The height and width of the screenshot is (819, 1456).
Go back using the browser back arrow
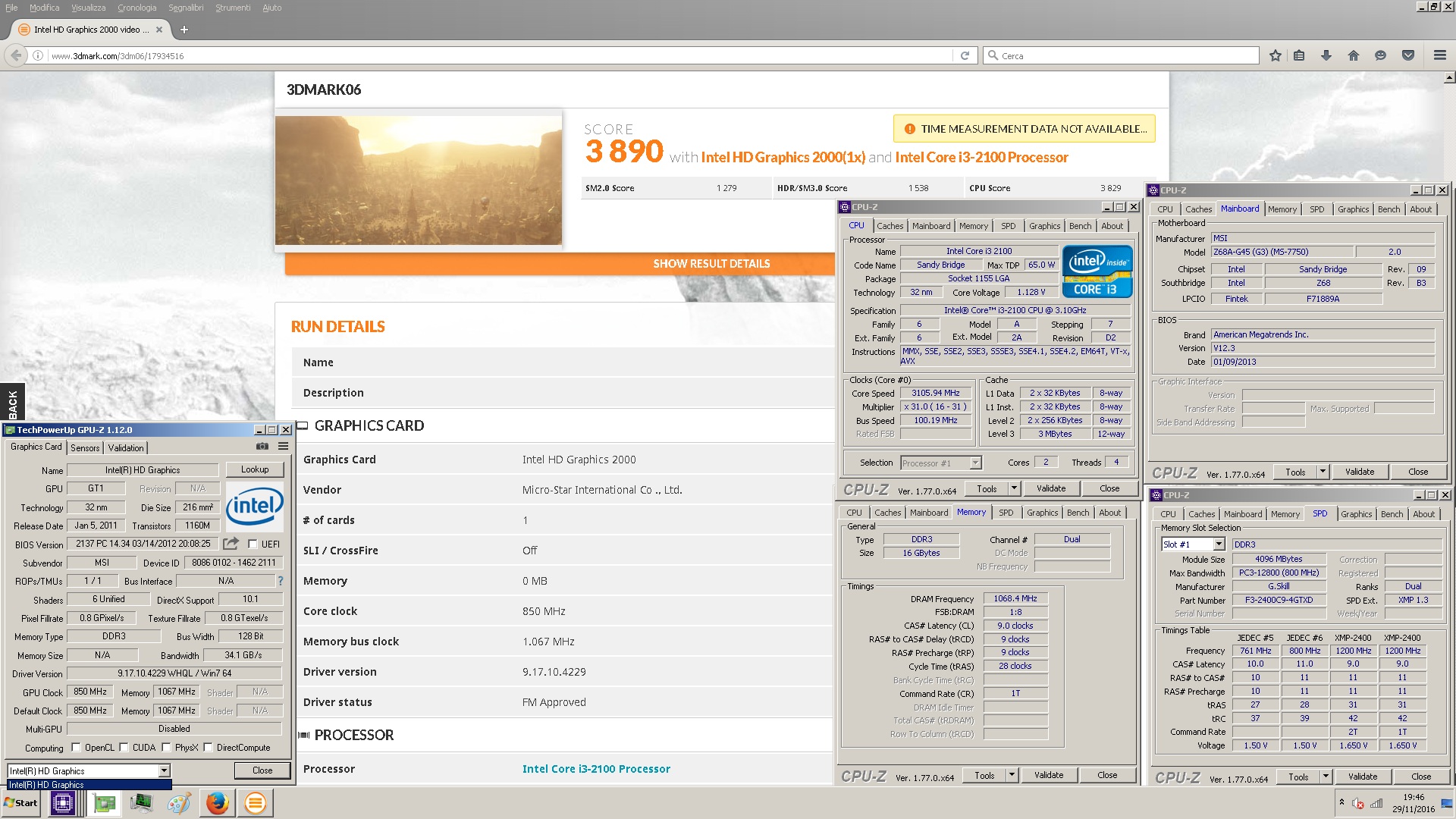(x=16, y=55)
